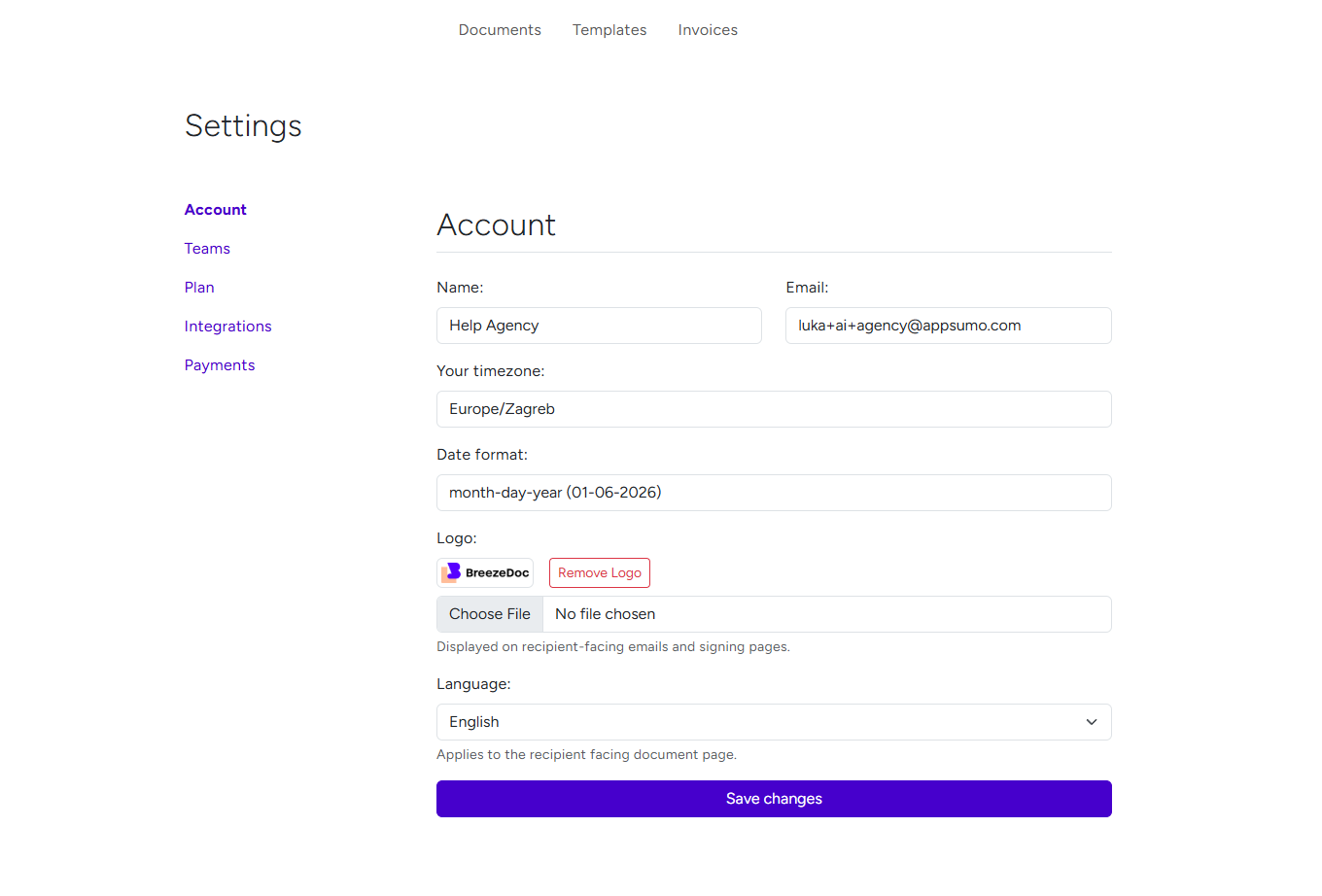Switch to the Templates tab

[609, 30]
